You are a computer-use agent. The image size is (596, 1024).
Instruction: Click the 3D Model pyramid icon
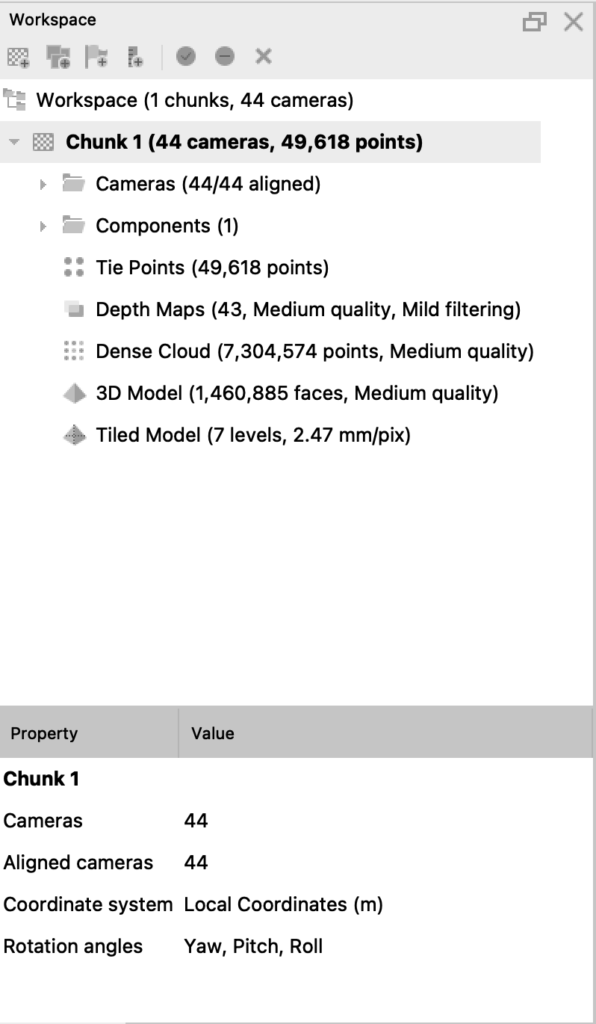click(74, 393)
